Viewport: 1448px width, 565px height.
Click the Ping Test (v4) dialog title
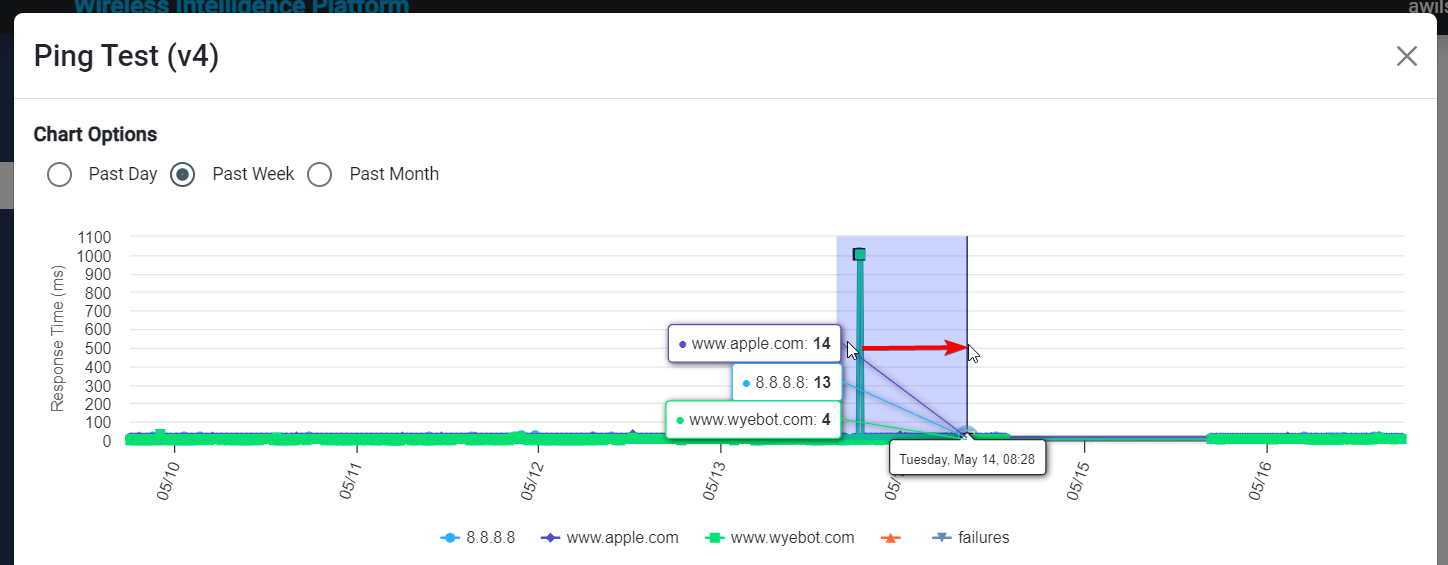coord(126,56)
